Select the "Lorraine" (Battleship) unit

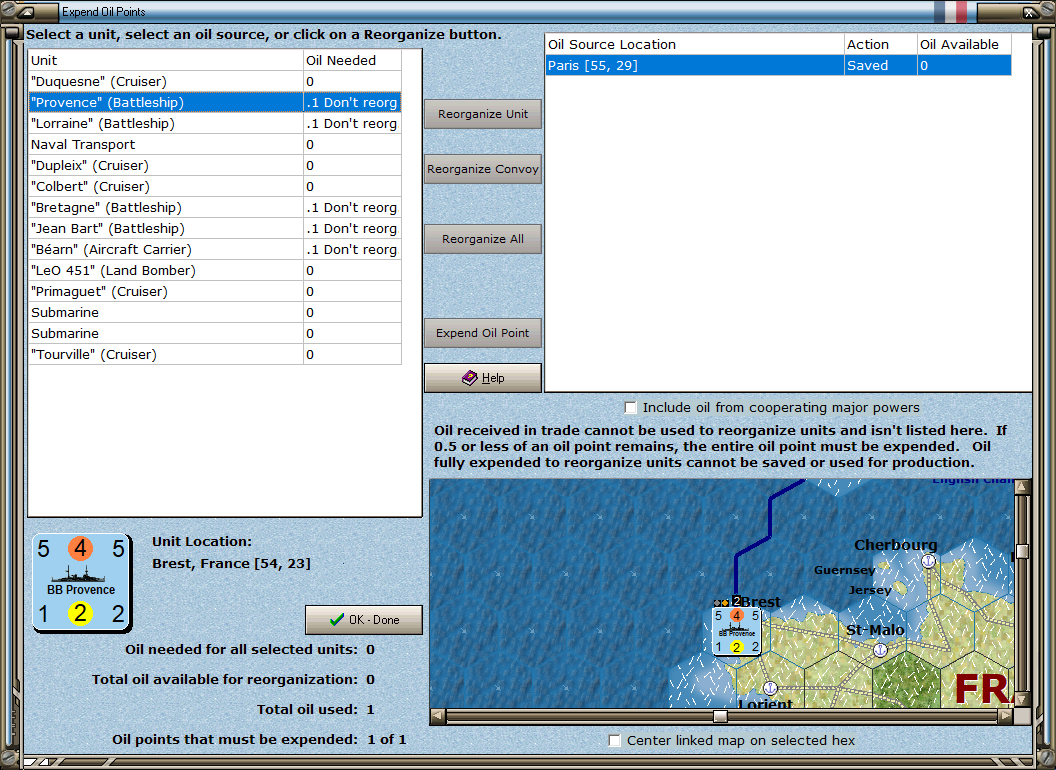click(215, 123)
